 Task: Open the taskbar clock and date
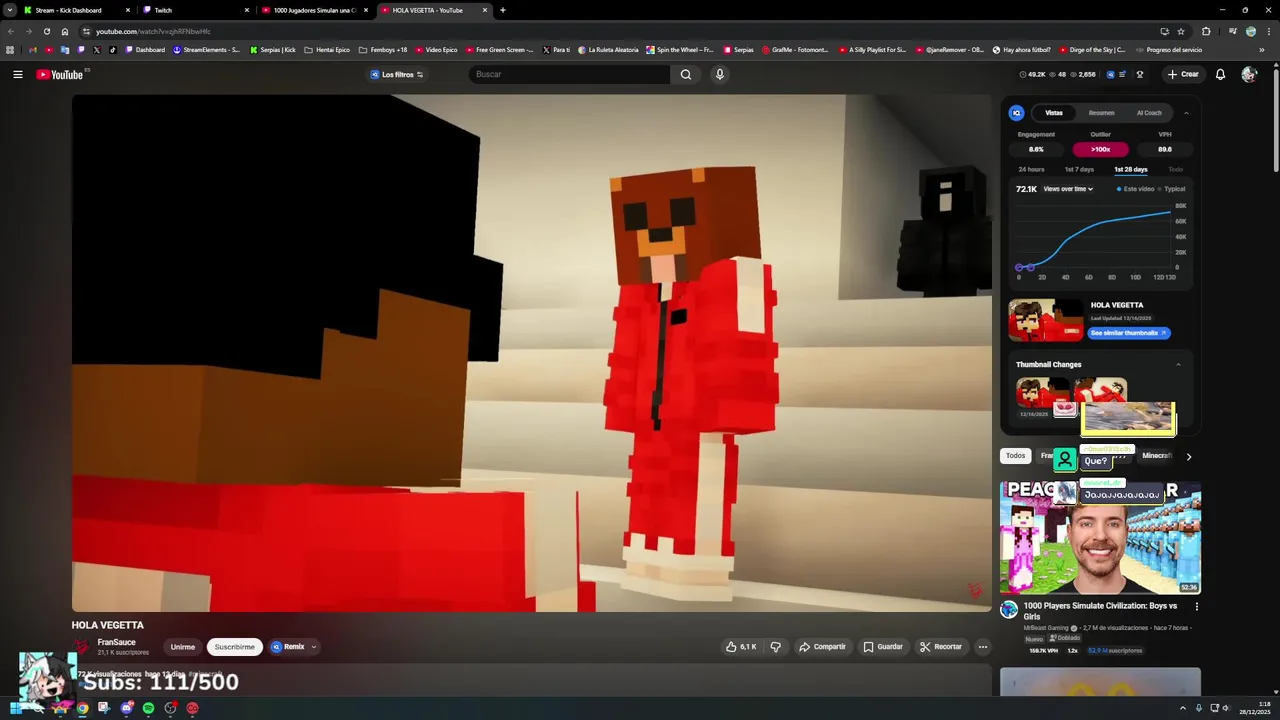1255,708
